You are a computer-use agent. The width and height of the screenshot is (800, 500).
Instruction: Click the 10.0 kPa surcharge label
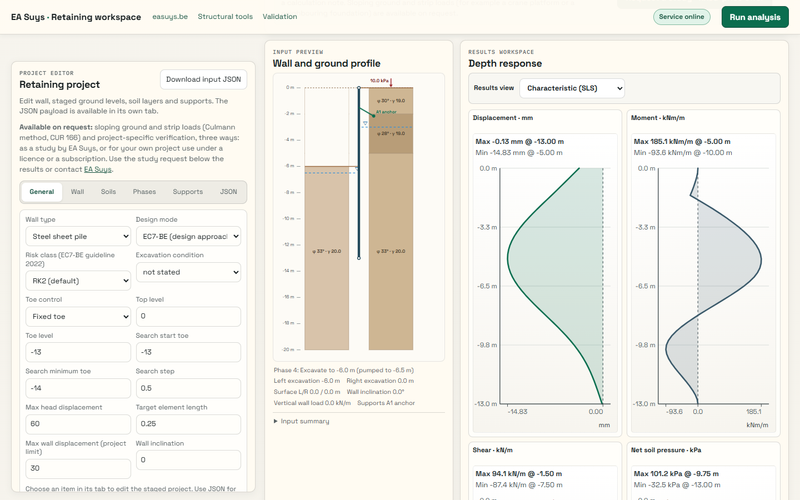pyautogui.click(x=379, y=81)
